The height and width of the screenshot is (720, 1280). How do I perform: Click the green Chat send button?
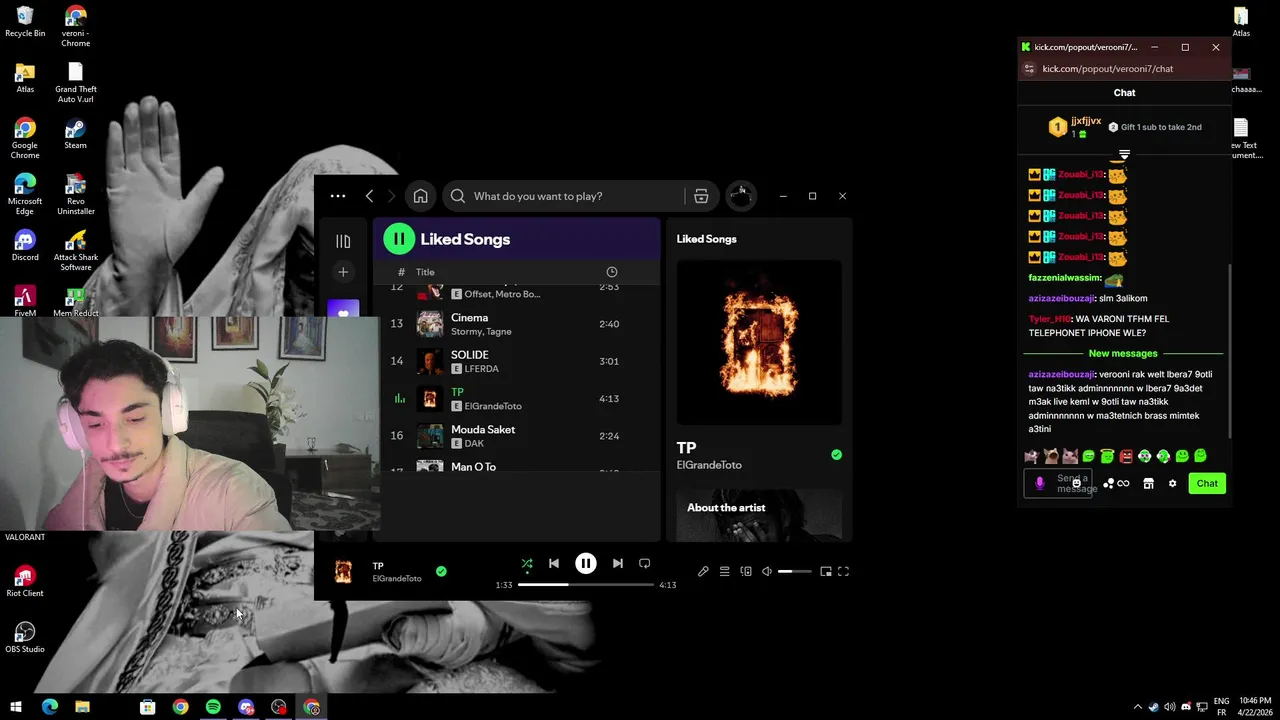tap(1207, 483)
